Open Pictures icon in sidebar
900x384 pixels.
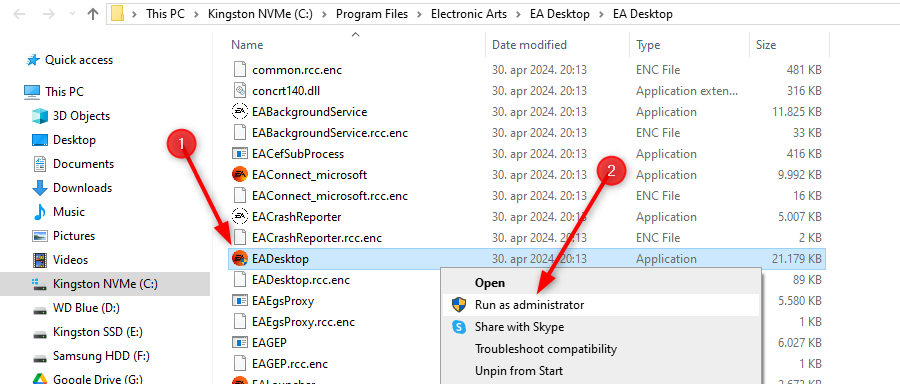tap(40, 236)
